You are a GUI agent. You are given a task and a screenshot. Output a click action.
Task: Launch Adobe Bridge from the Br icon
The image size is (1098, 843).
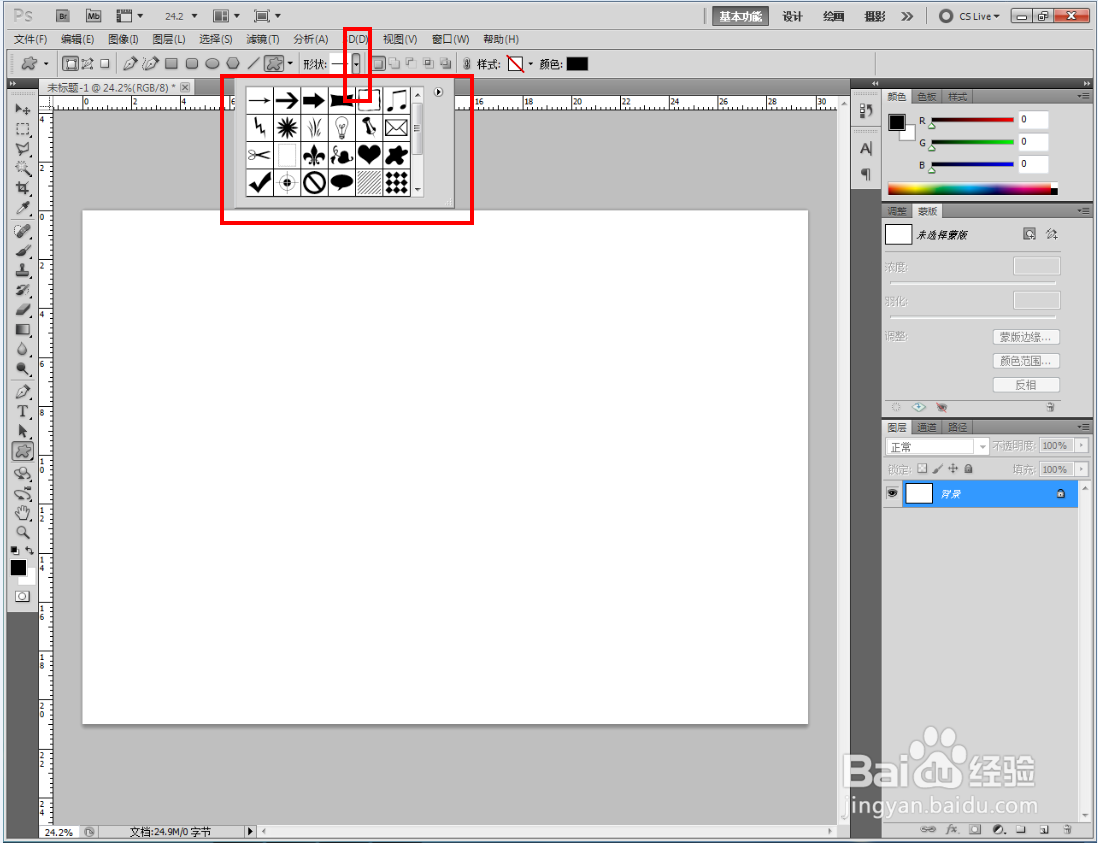(63, 15)
